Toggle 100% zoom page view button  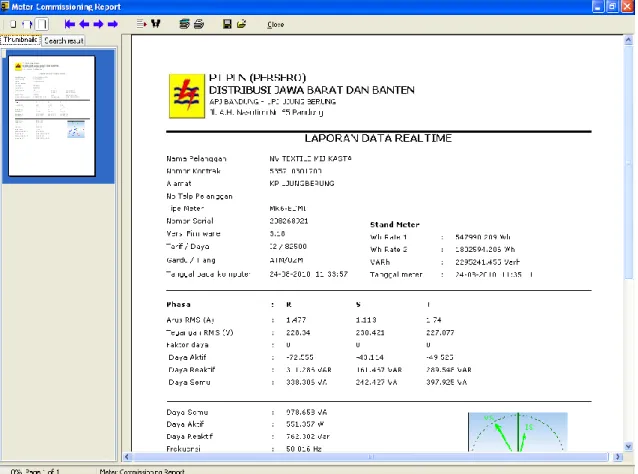tap(42, 24)
